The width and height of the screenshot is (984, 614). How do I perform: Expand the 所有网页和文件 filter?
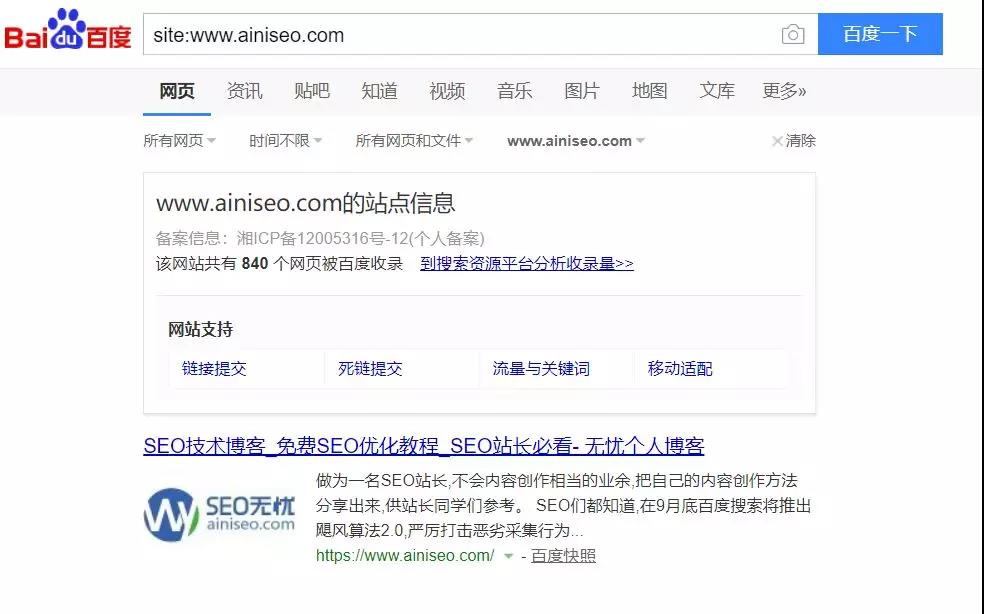[x=414, y=141]
